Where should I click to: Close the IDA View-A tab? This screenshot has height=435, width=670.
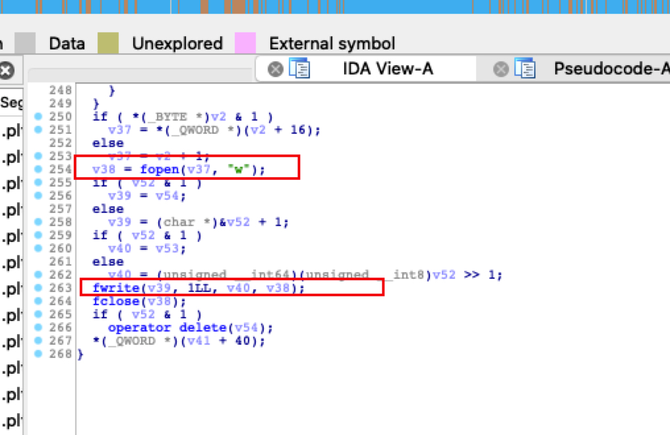tap(274, 69)
